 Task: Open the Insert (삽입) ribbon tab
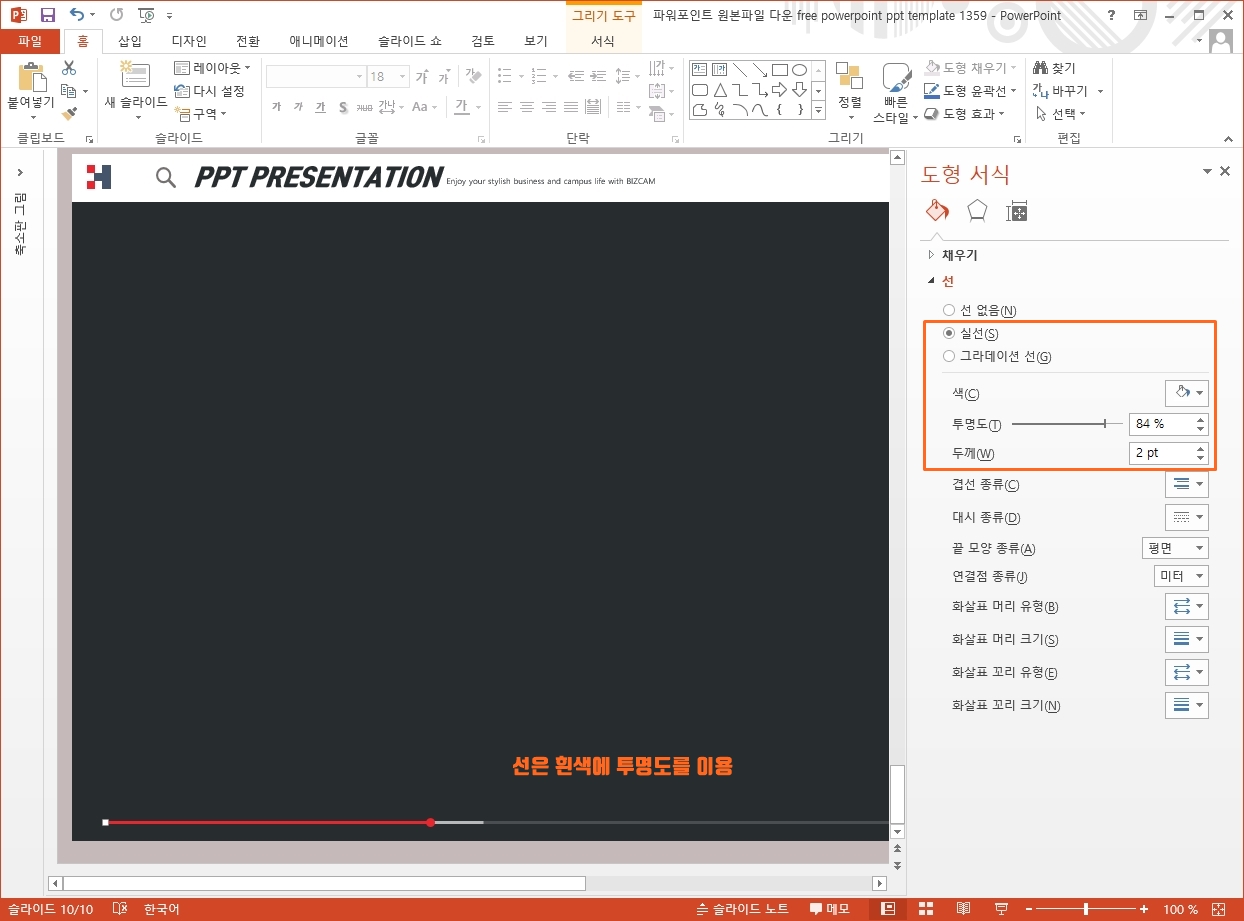pyautogui.click(x=130, y=41)
